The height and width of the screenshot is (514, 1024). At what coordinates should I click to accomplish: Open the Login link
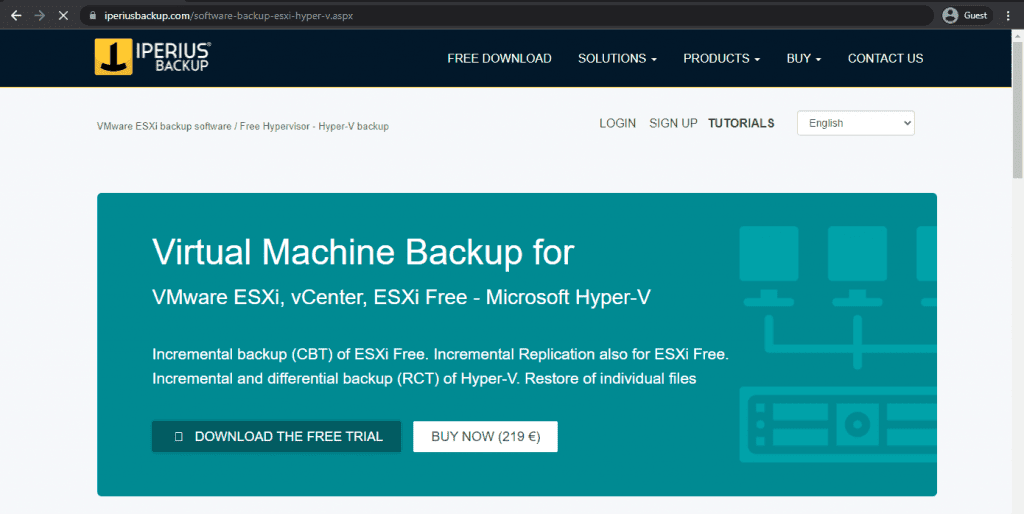click(x=617, y=123)
